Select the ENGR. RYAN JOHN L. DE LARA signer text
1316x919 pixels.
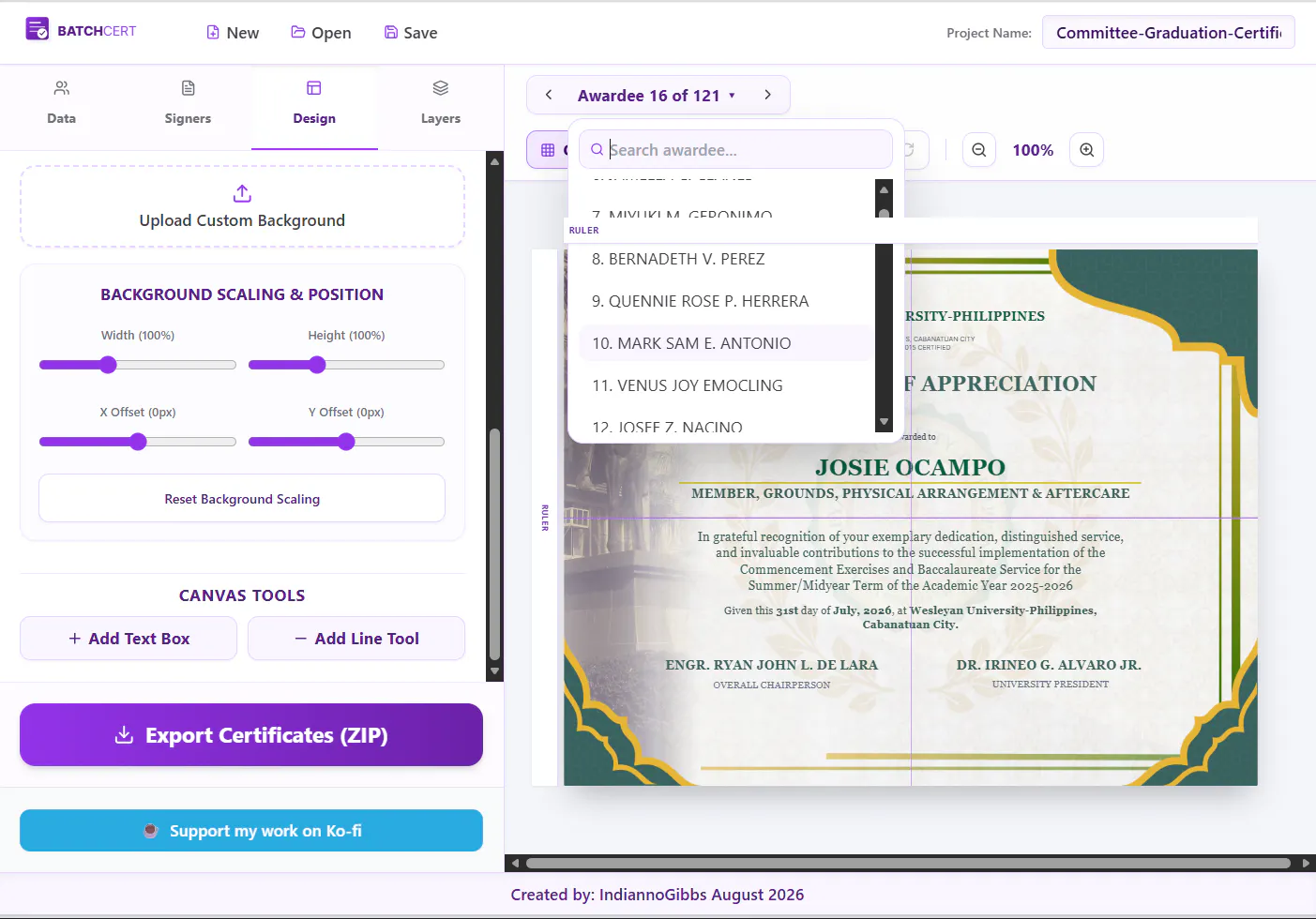pos(772,665)
